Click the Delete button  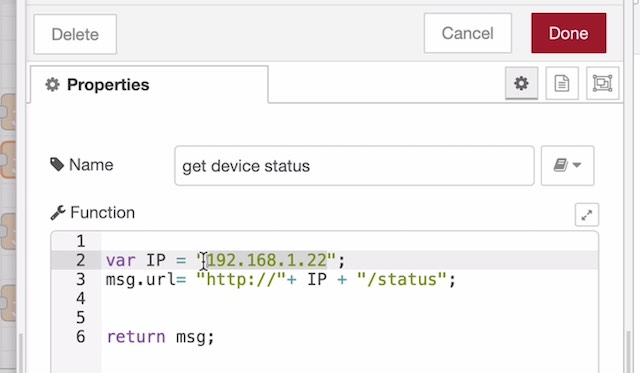point(75,34)
